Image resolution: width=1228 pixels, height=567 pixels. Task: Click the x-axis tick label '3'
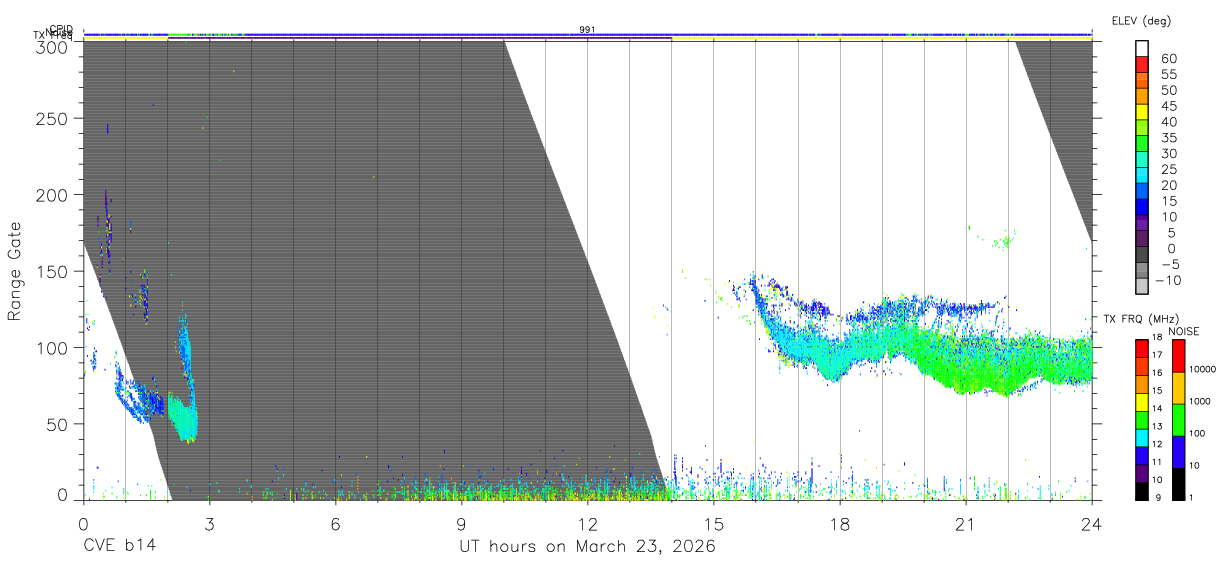click(x=209, y=523)
